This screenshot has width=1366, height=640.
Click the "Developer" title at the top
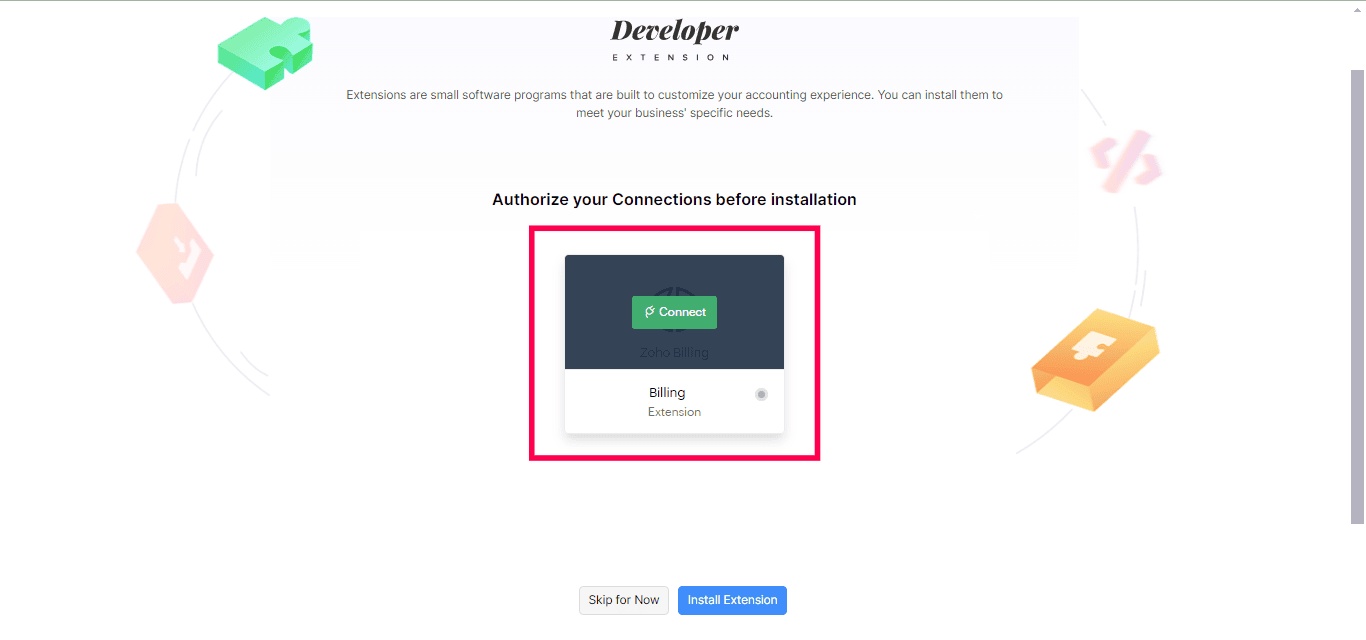pyautogui.click(x=675, y=30)
